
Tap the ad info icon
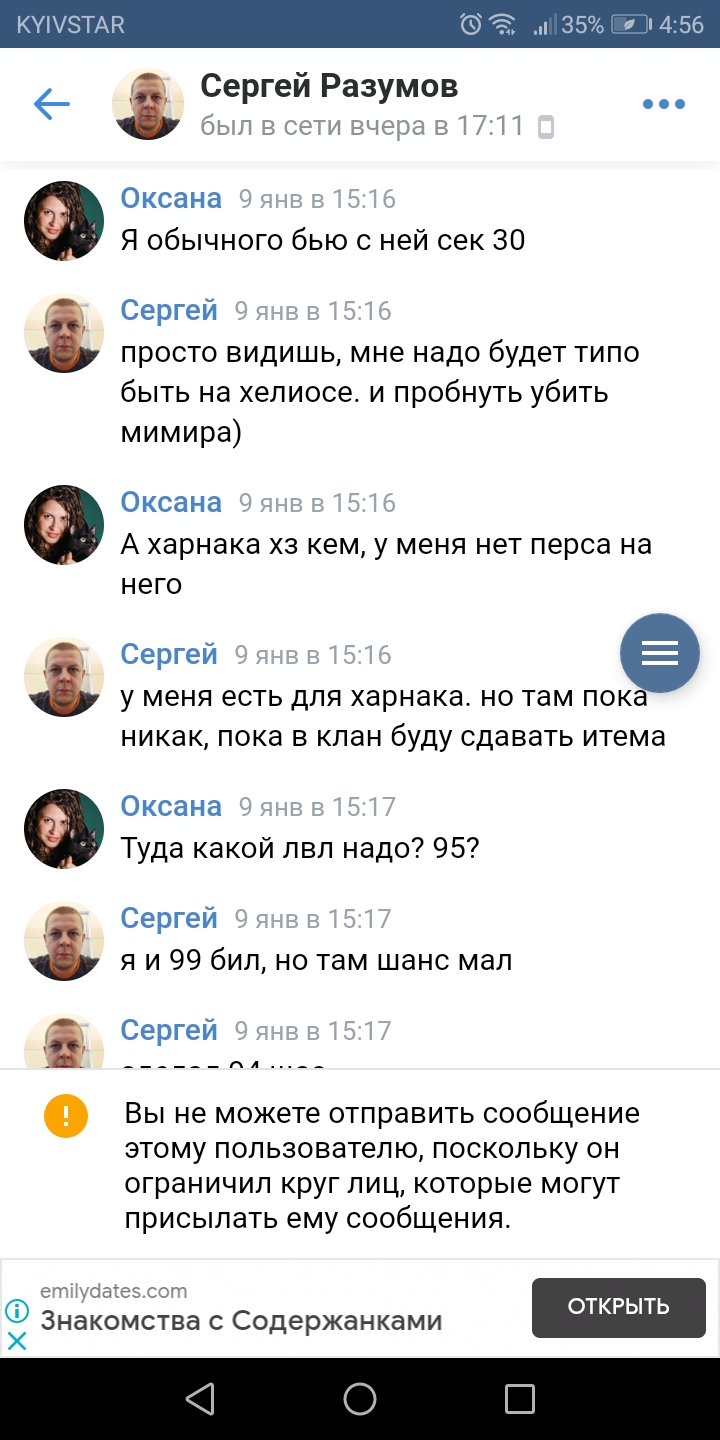(17, 1311)
